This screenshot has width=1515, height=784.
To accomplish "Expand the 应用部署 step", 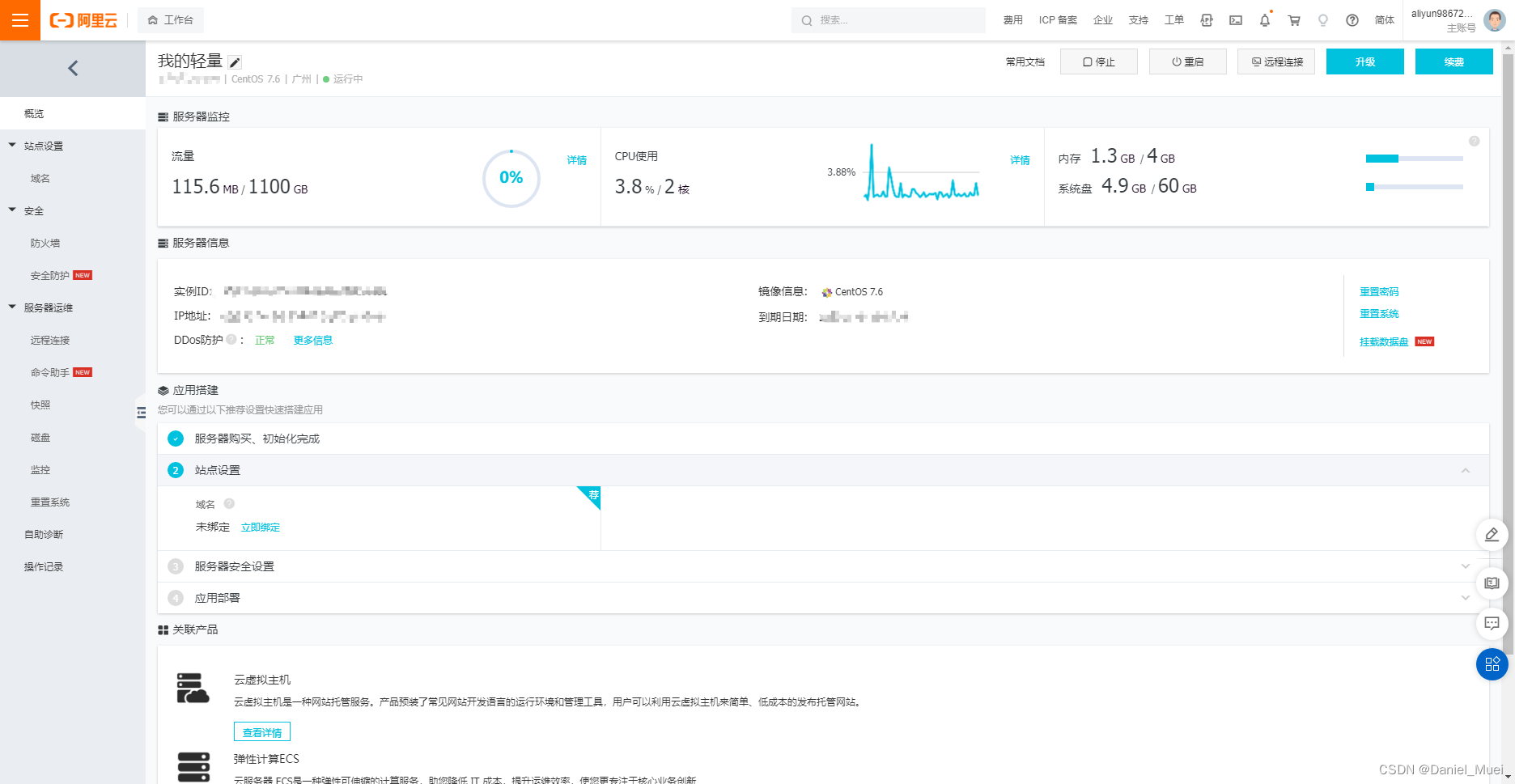I will coord(1466,598).
